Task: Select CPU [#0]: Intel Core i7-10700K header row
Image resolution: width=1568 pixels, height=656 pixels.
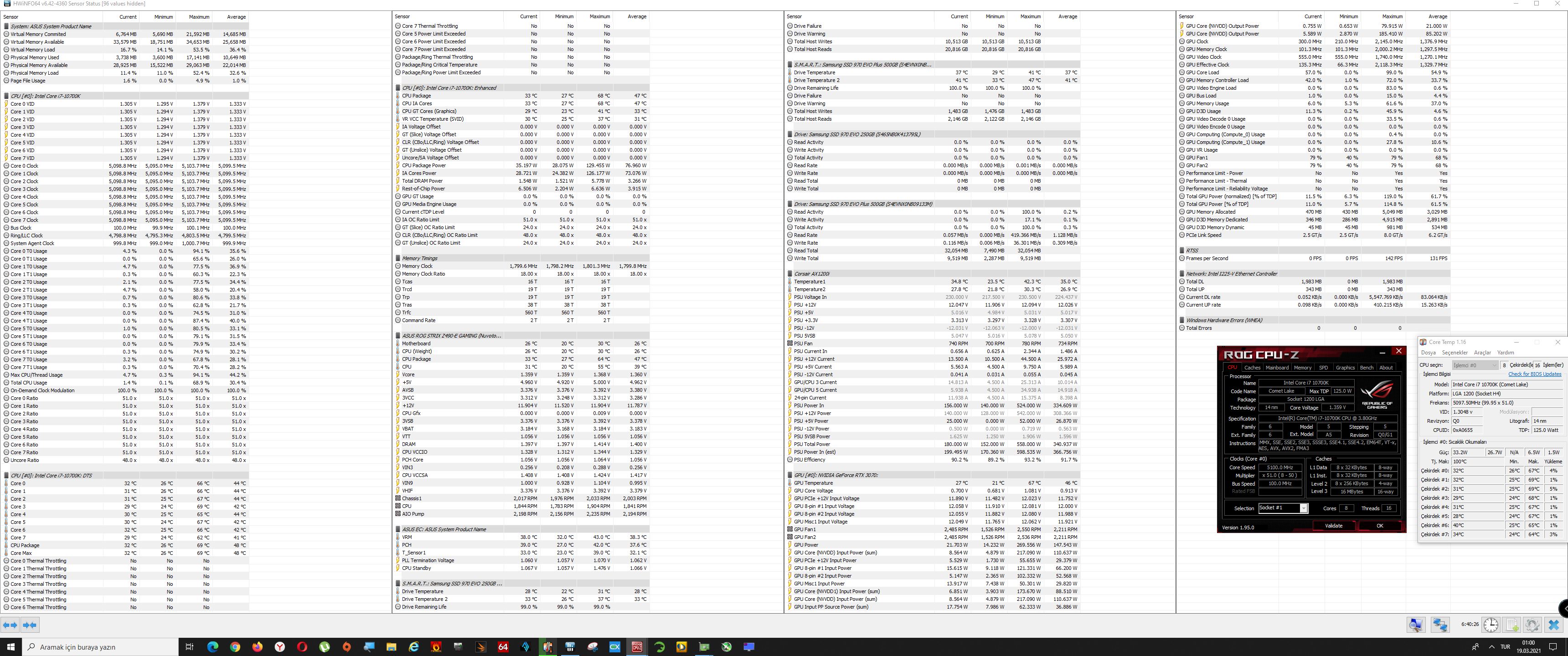Action: (x=126, y=96)
